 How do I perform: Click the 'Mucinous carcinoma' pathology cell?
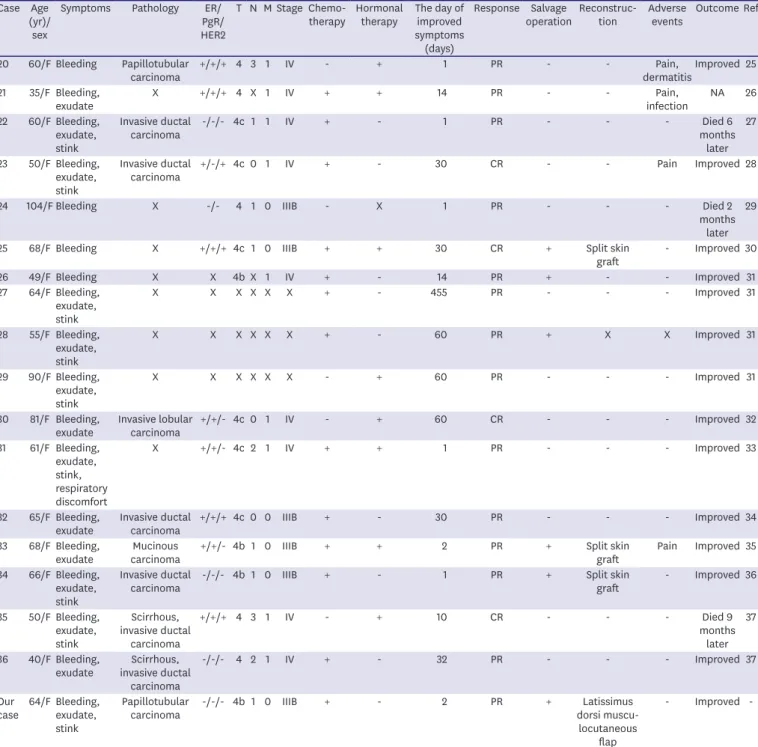(x=155, y=553)
